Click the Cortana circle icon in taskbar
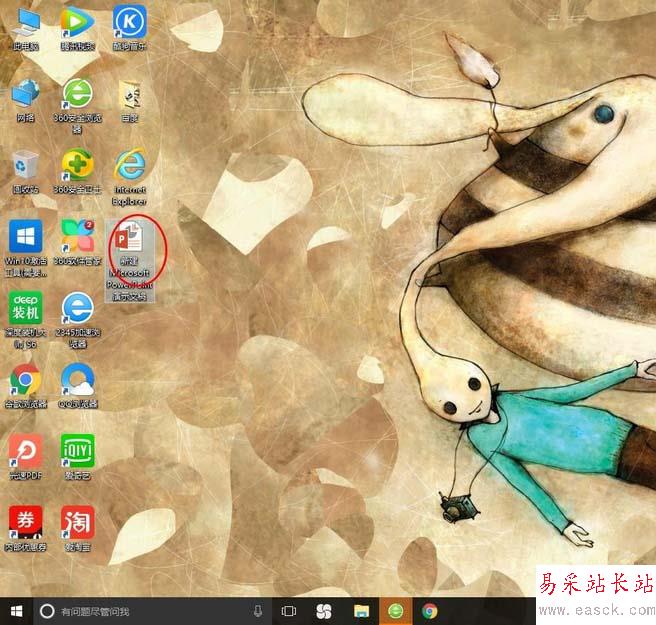Viewport: 656px width, 625px height. (47, 611)
